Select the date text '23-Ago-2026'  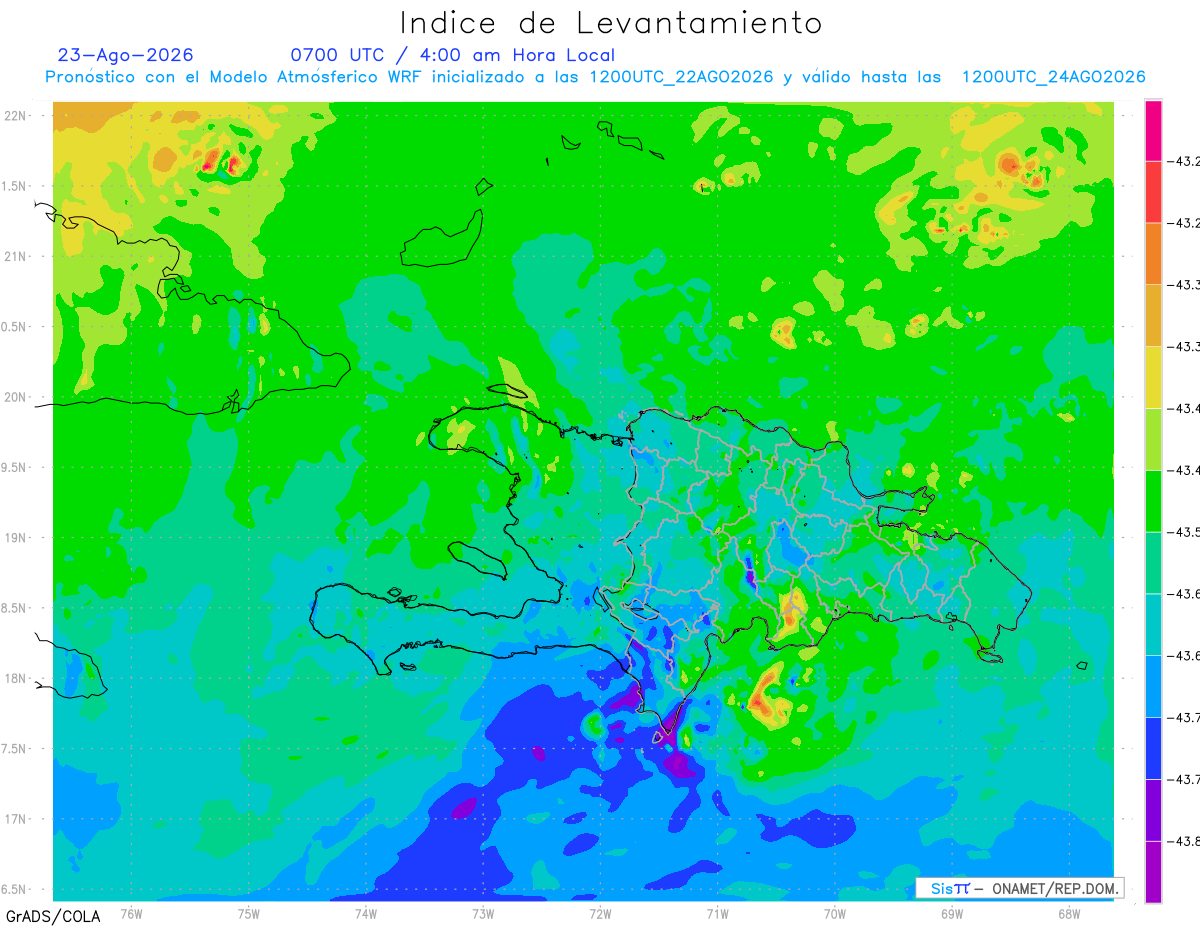126,55
